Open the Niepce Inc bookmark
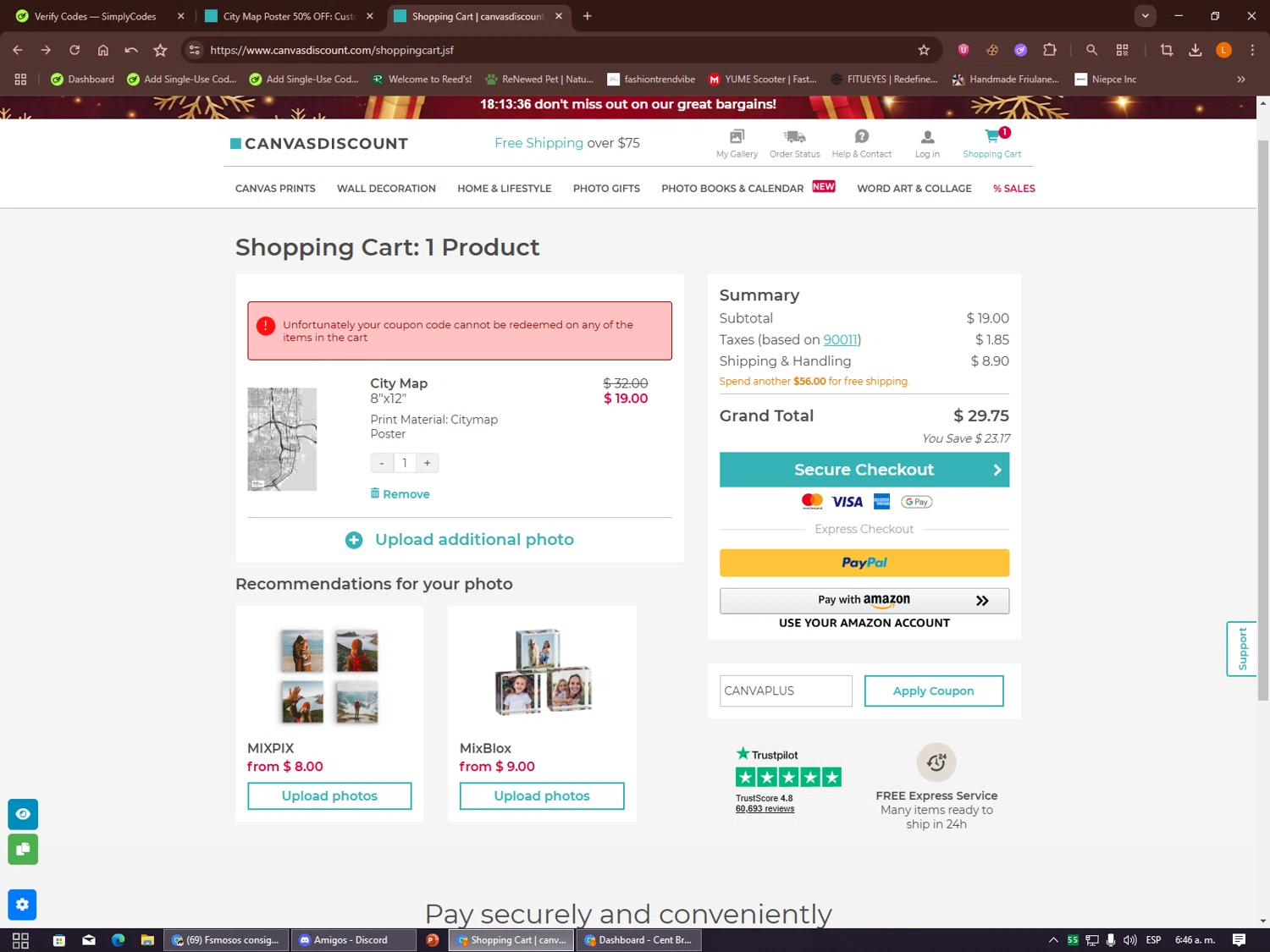 coord(1105,79)
